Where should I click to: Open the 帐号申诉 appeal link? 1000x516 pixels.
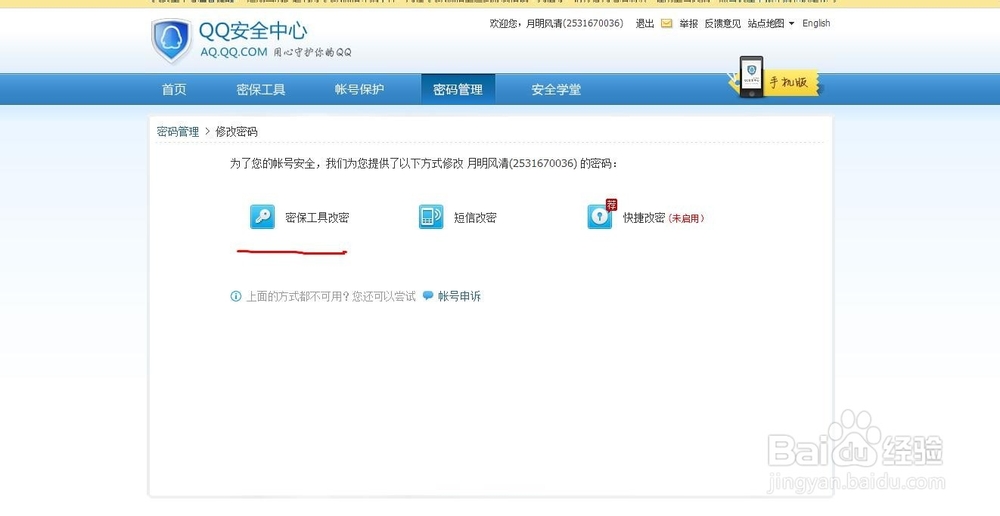tap(459, 296)
